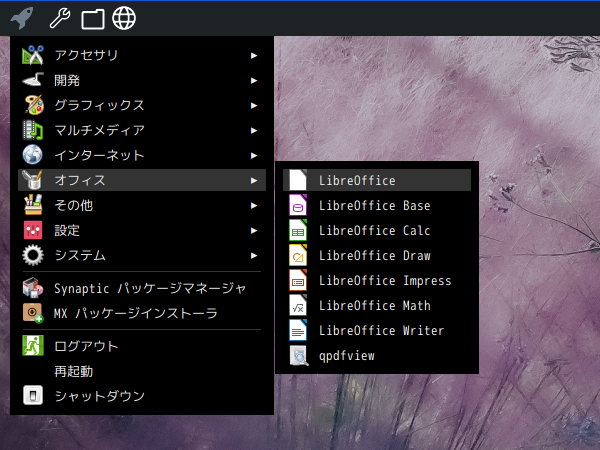Click the LibreOffice Draw icon

(x=298, y=255)
